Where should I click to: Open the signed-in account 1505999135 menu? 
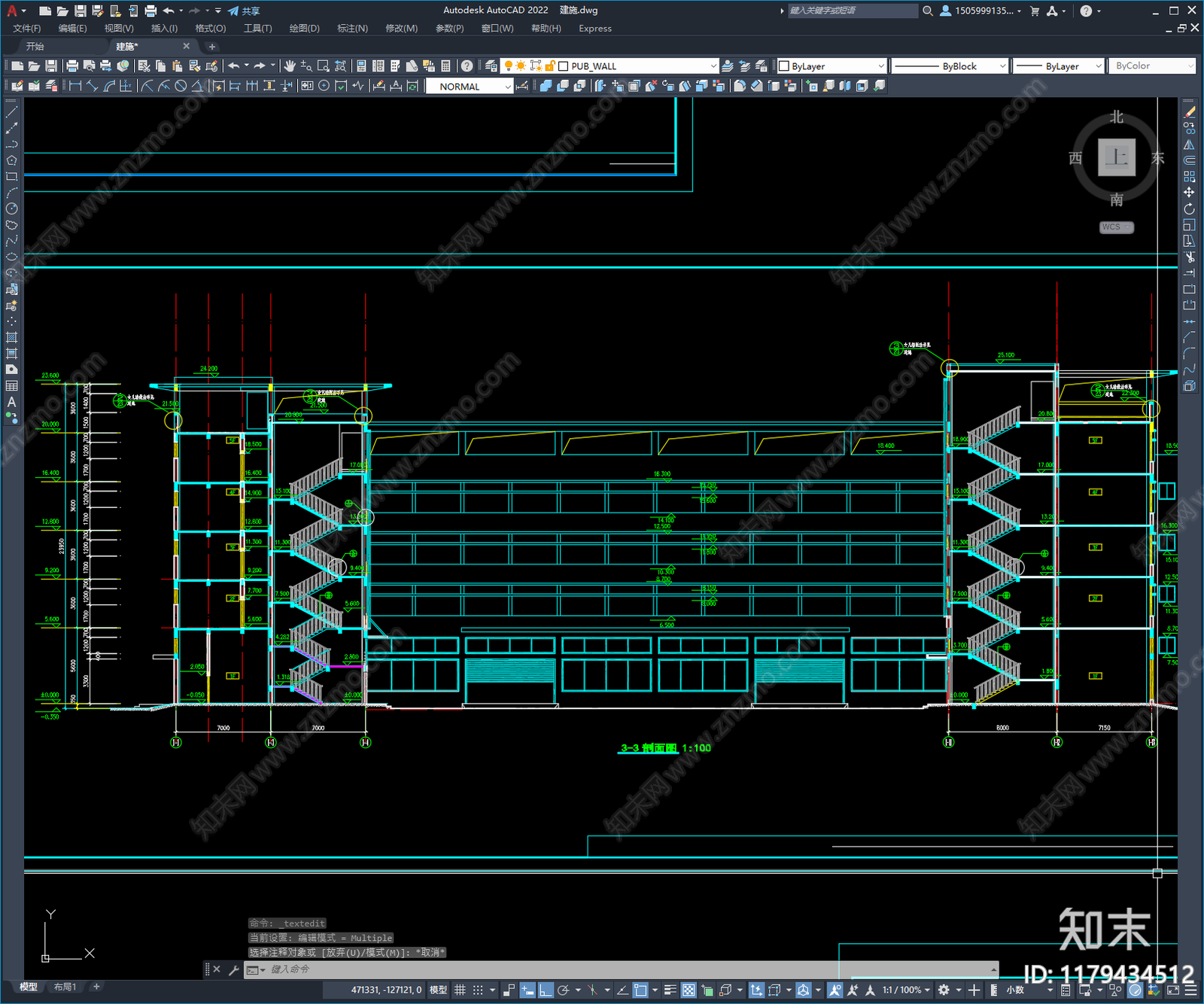[981, 11]
